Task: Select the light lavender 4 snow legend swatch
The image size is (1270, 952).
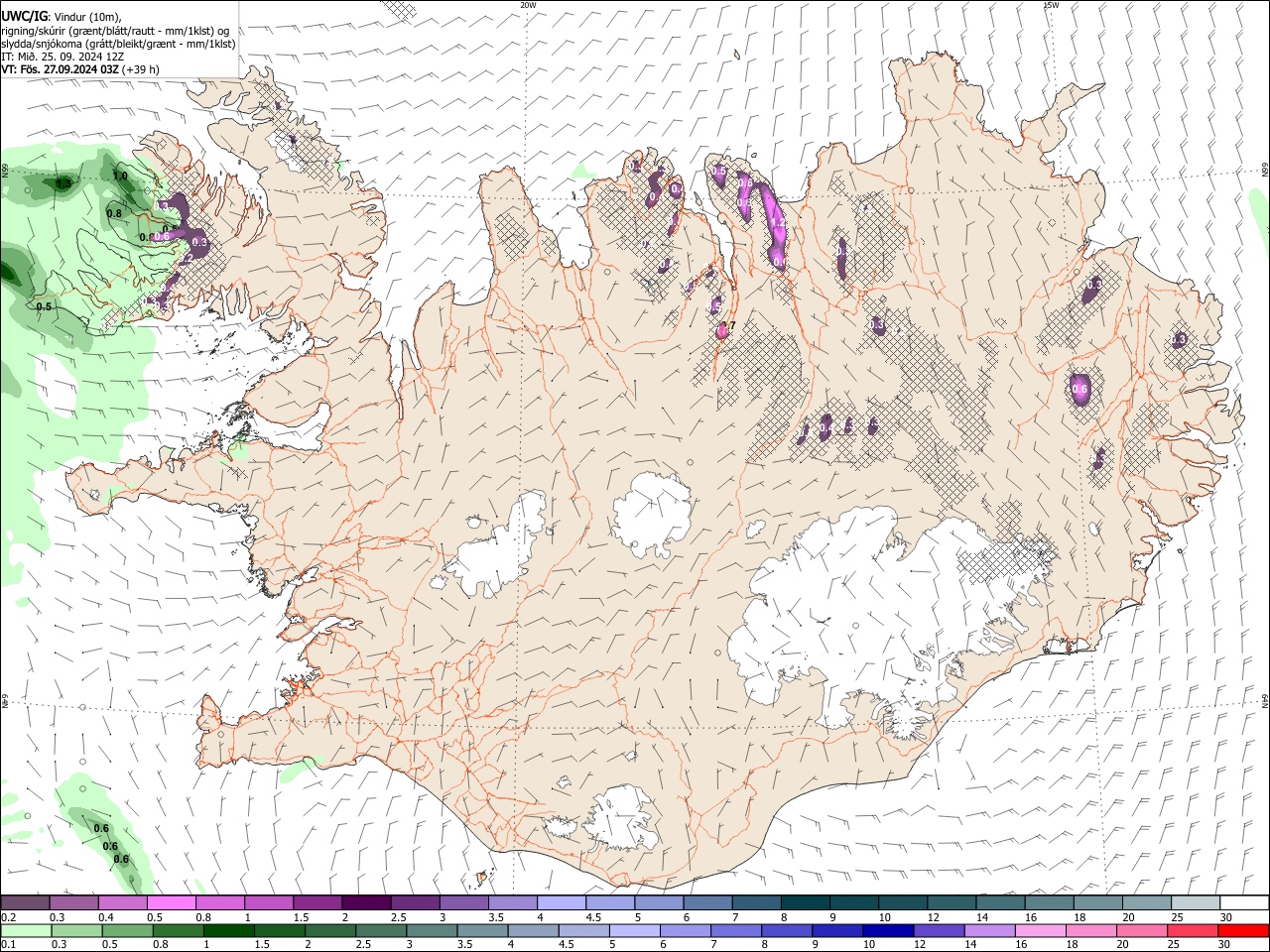Action: coord(561,902)
